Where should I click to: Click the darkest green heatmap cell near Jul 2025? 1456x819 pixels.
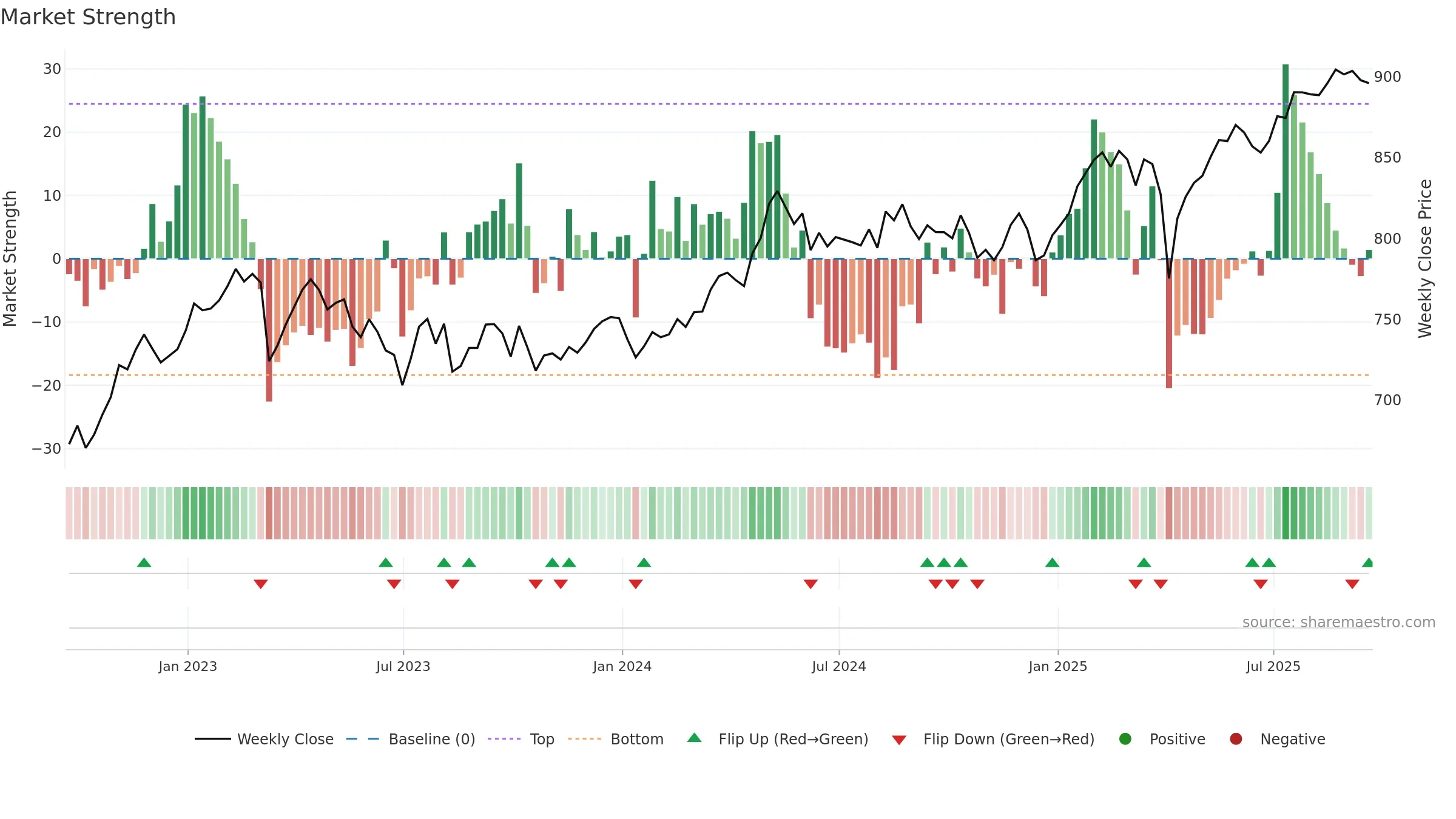click(x=1286, y=513)
